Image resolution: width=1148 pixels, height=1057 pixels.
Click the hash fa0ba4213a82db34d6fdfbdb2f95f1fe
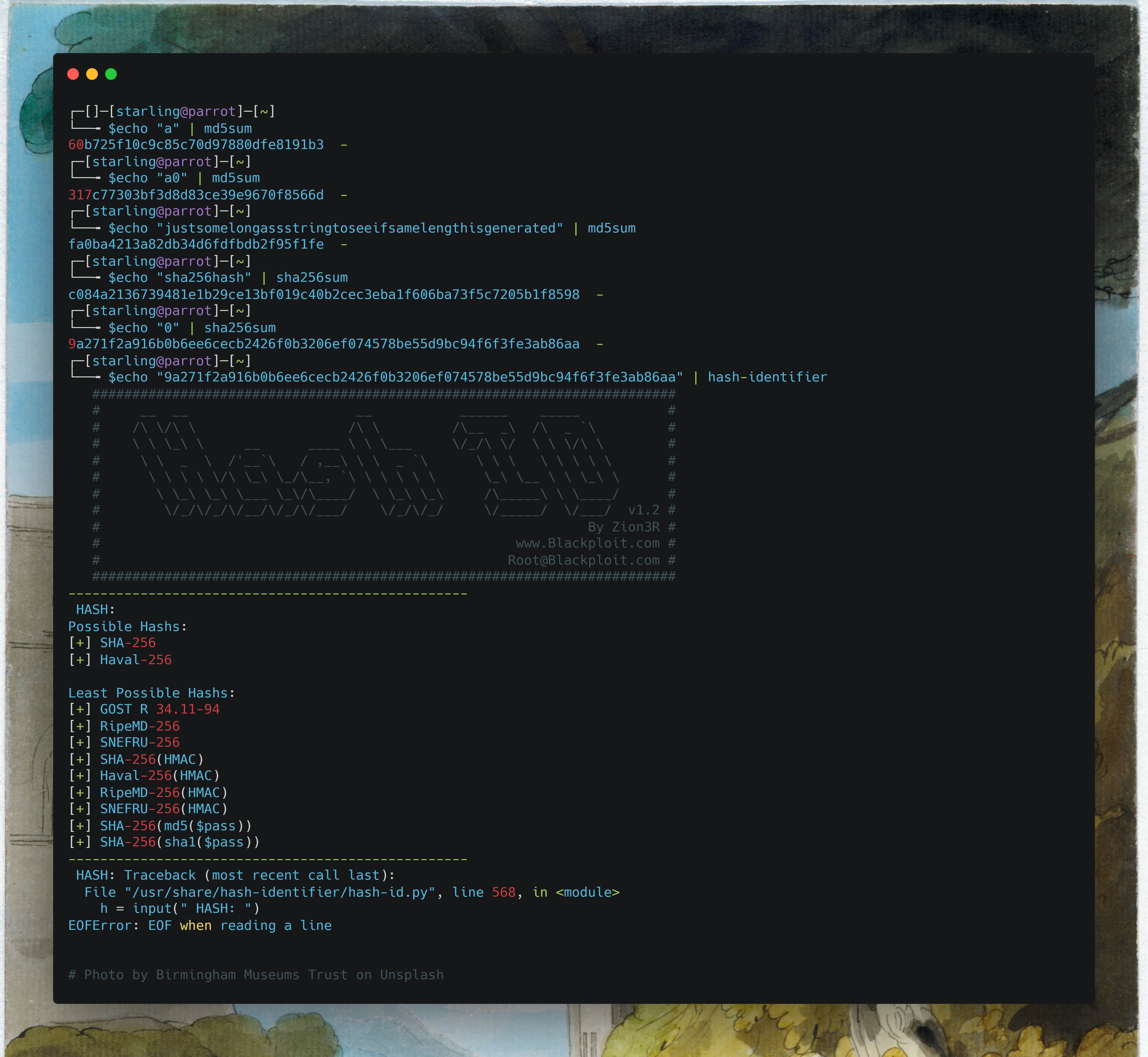(x=196, y=245)
